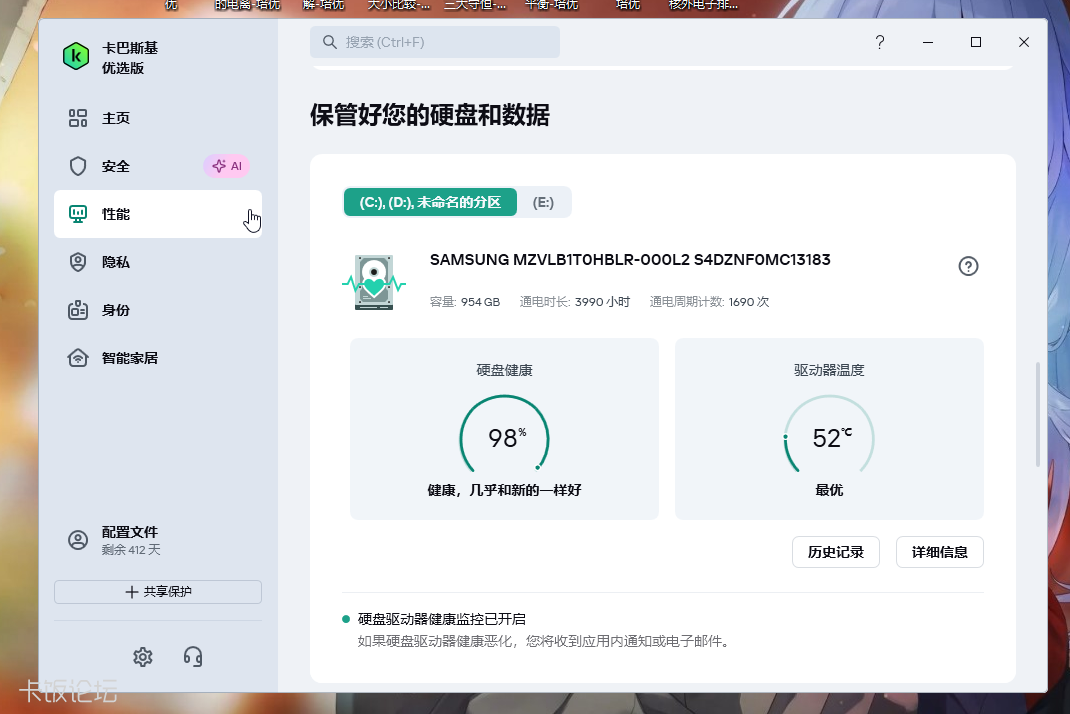Click the hard drive health icon

click(374, 282)
